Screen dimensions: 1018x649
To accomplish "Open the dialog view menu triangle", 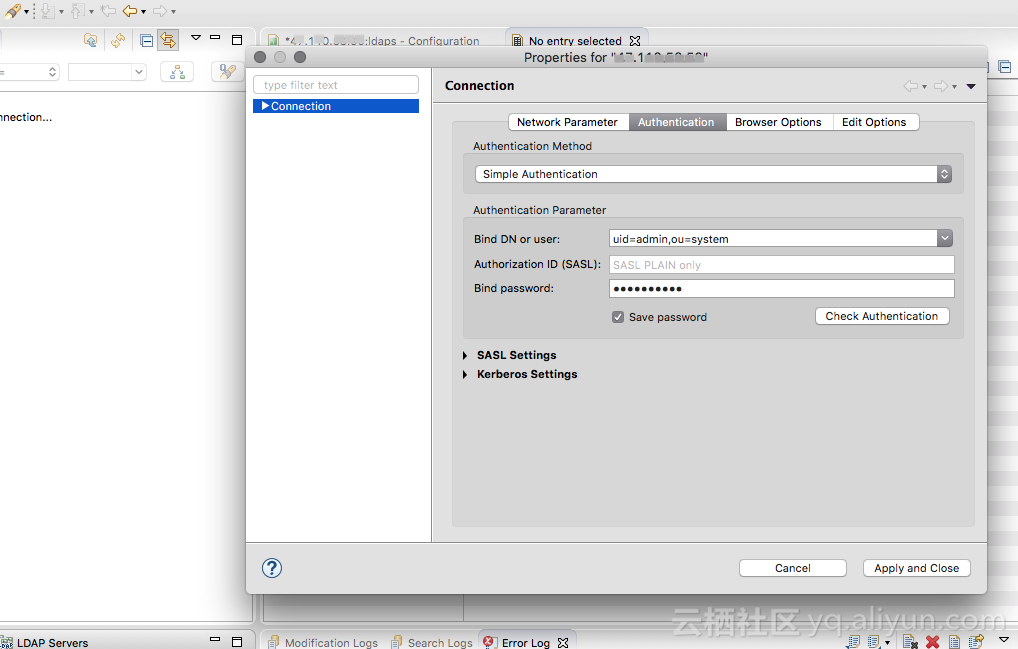I will point(971,86).
